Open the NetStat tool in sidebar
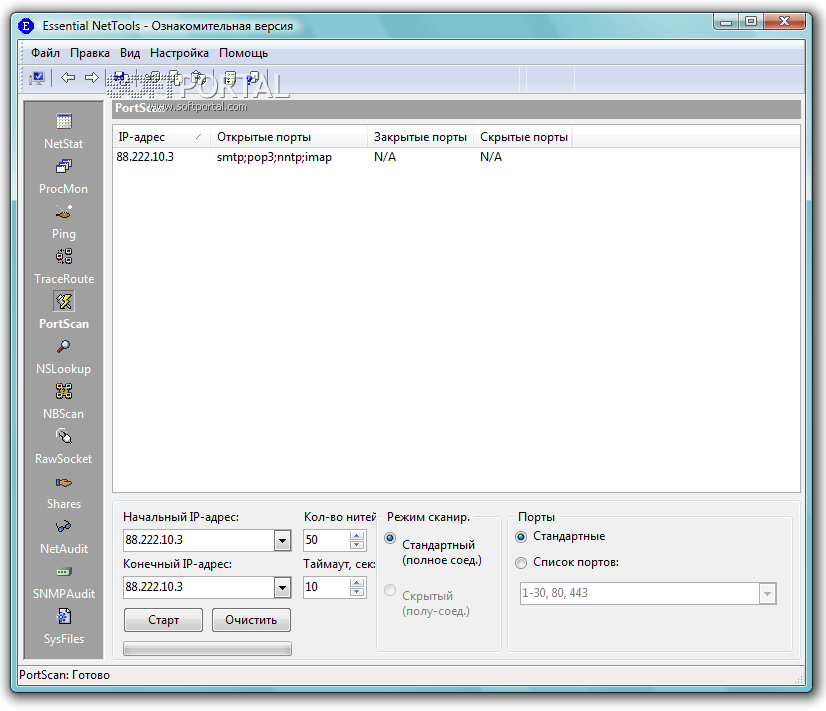Screen dimensions: 826x711 (64, 131)
